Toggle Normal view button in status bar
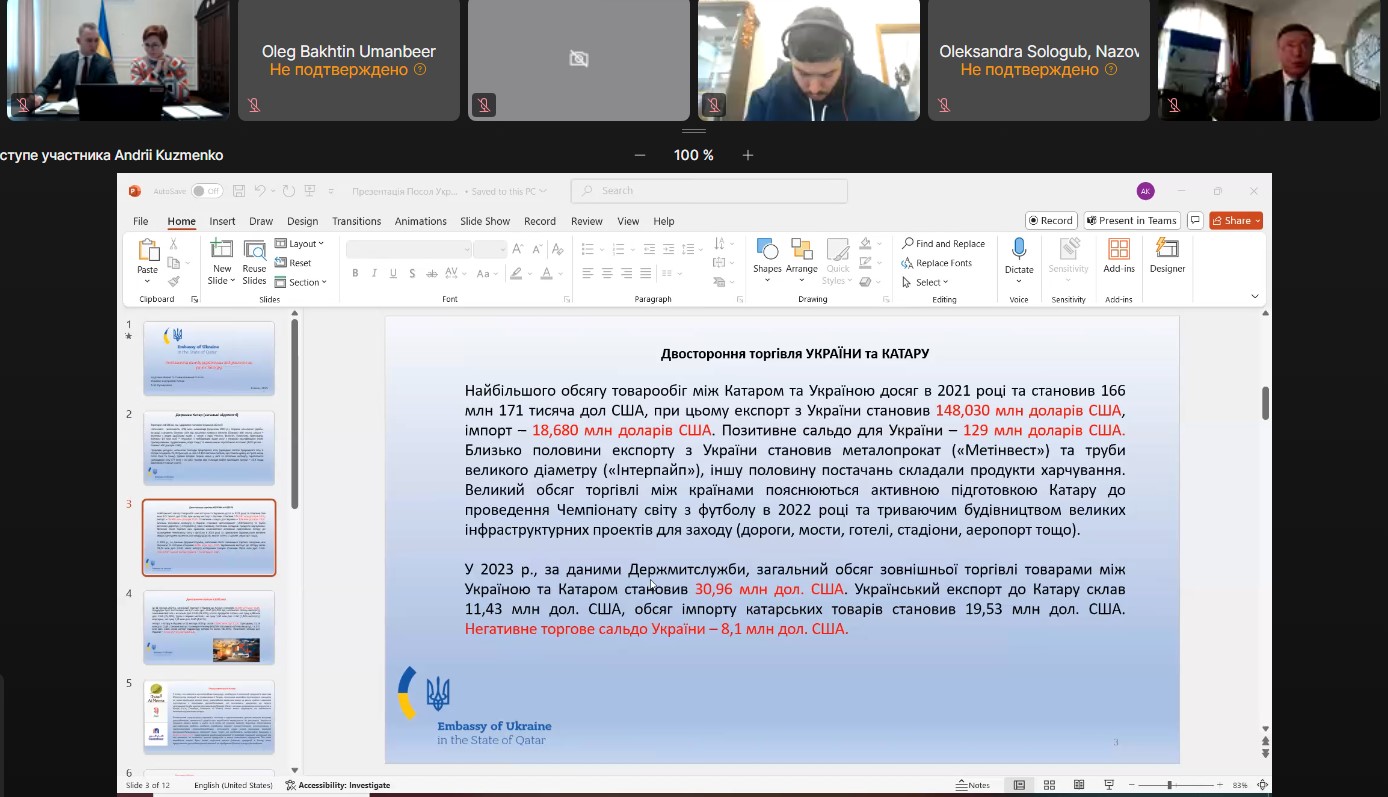The image size is (1388, 797). click(x=1019, y=785)
